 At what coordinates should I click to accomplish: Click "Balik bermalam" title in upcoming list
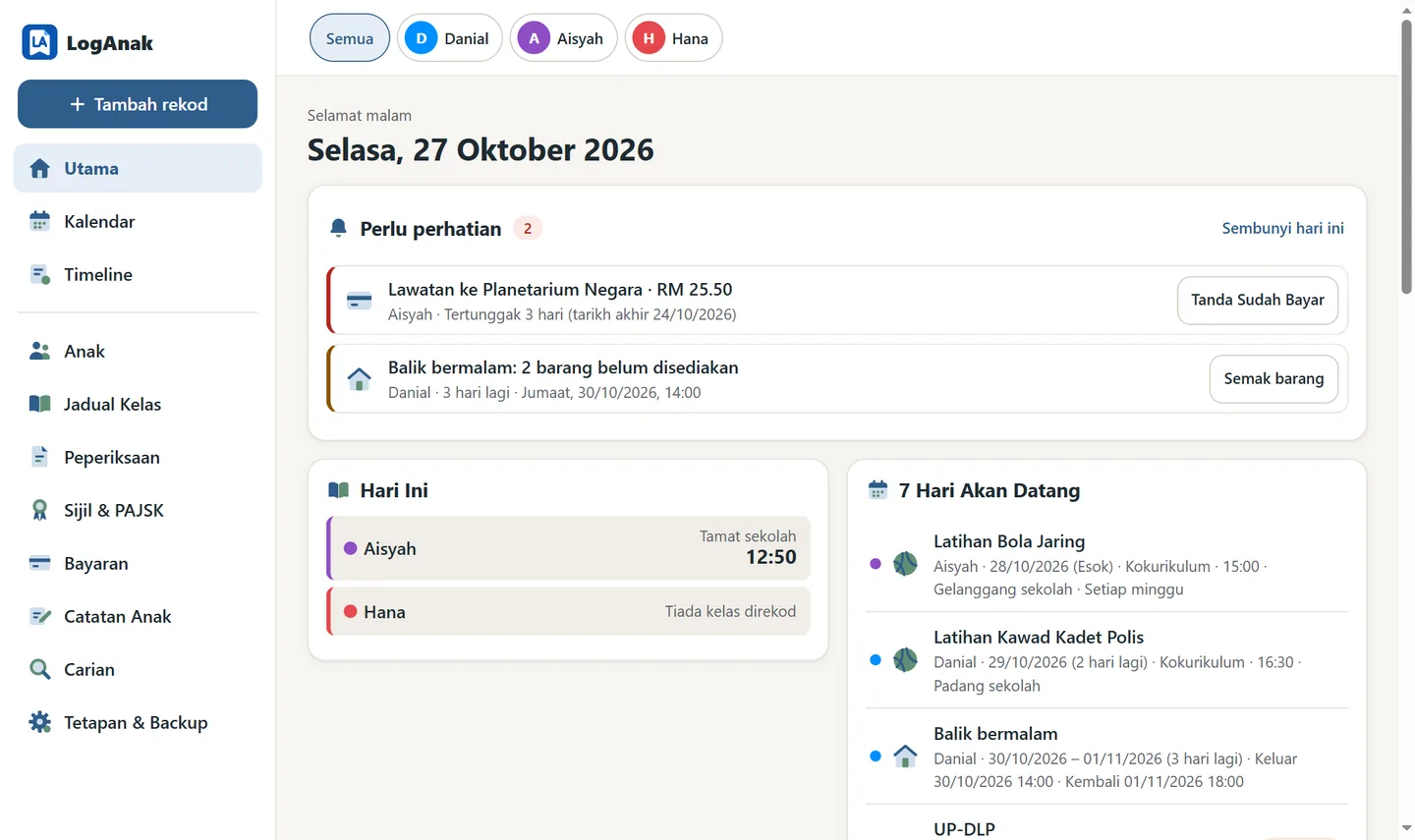995,734
